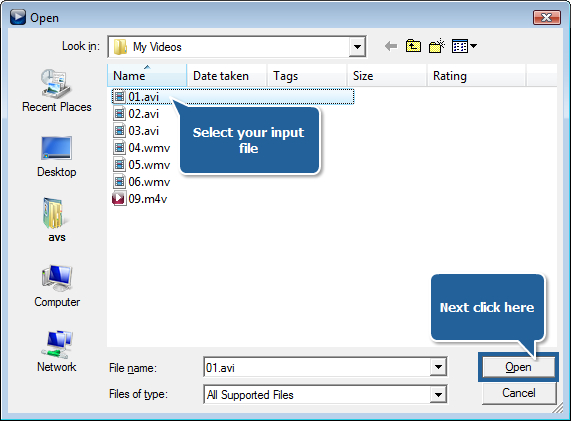571x421 pixels.
Task: Sort files by Size column header
Action: pos(387,75)
